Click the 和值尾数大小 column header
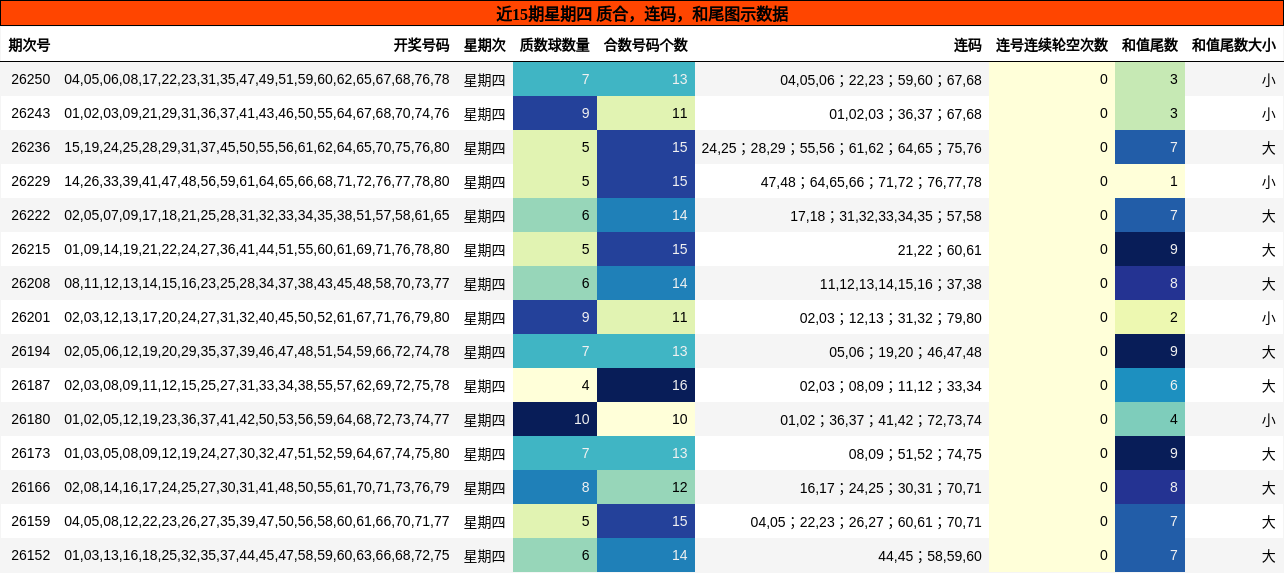 click(1234, 45)
